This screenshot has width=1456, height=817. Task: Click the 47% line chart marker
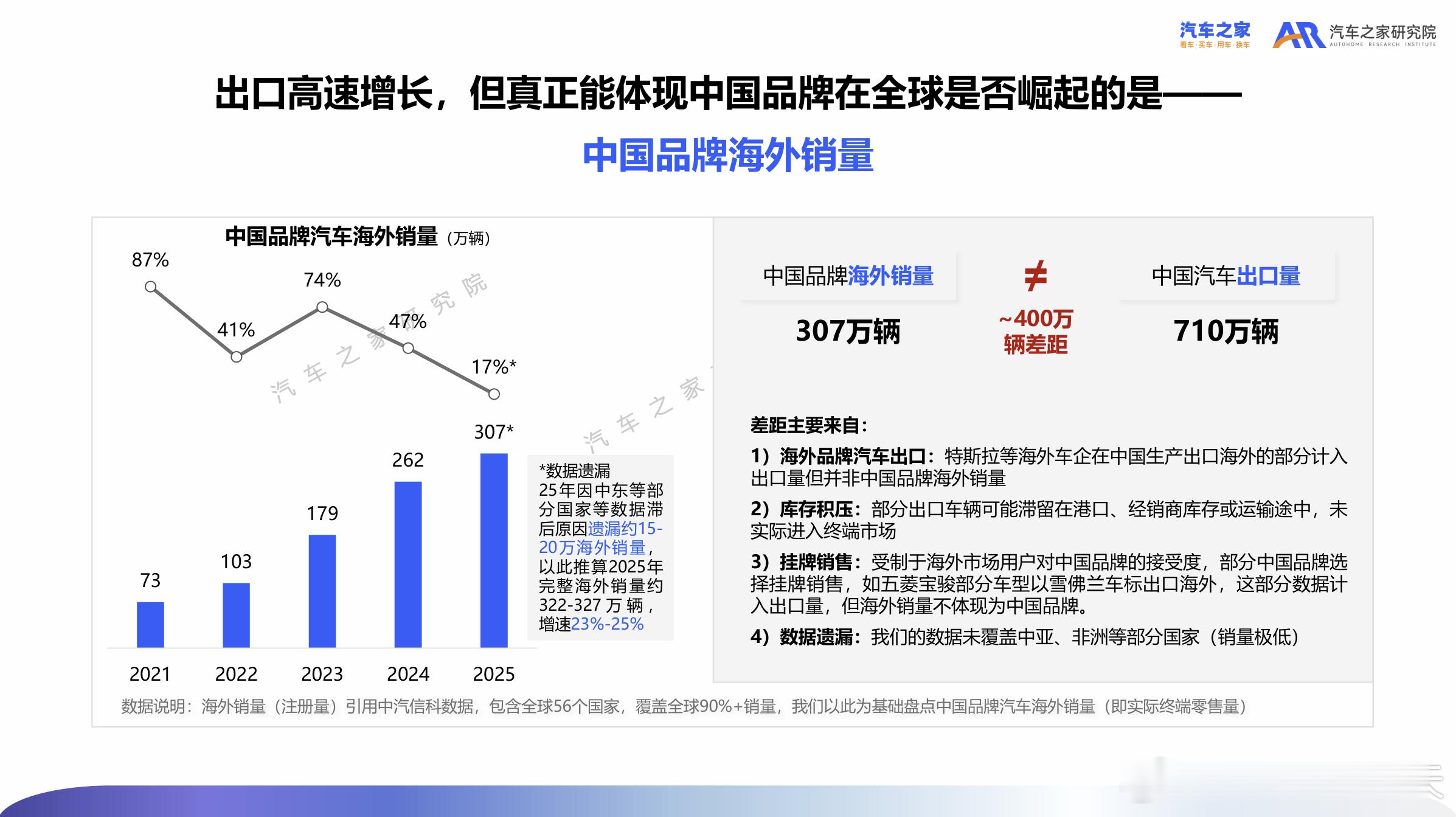[x=408, y=348]
